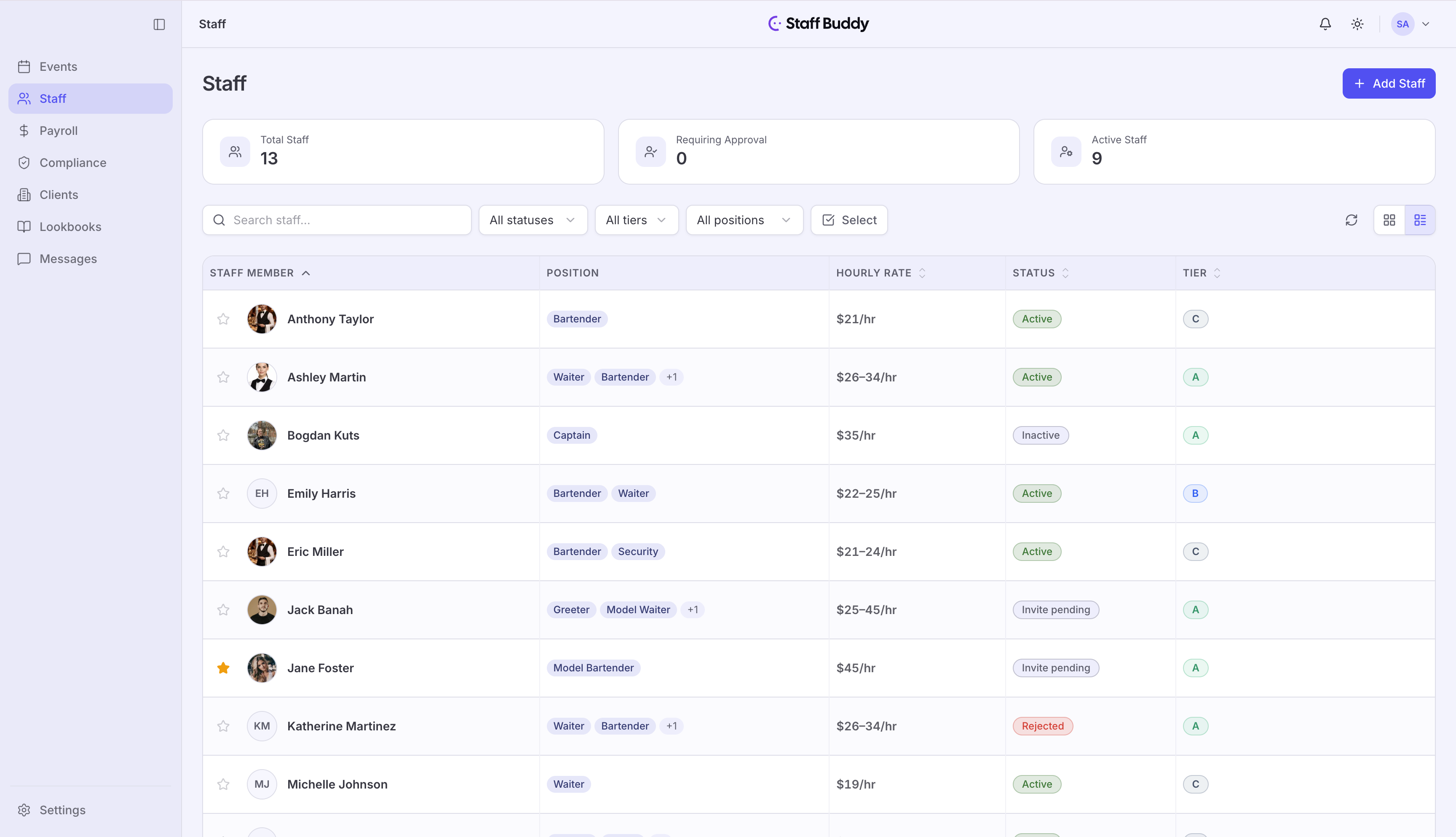1456x837 pixels.
Task: Expand the user account menu chevron
Action: (1426, 24)
